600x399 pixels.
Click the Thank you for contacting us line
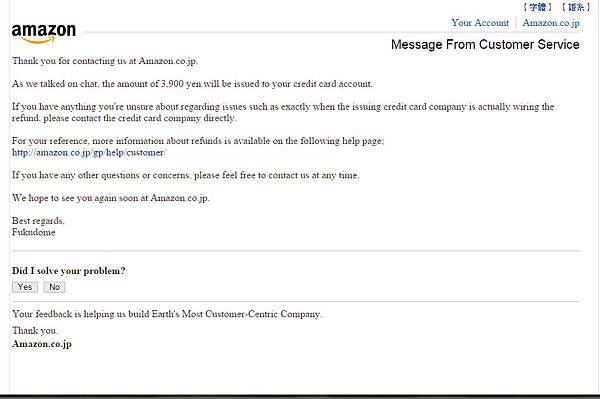tap(105, 61)
